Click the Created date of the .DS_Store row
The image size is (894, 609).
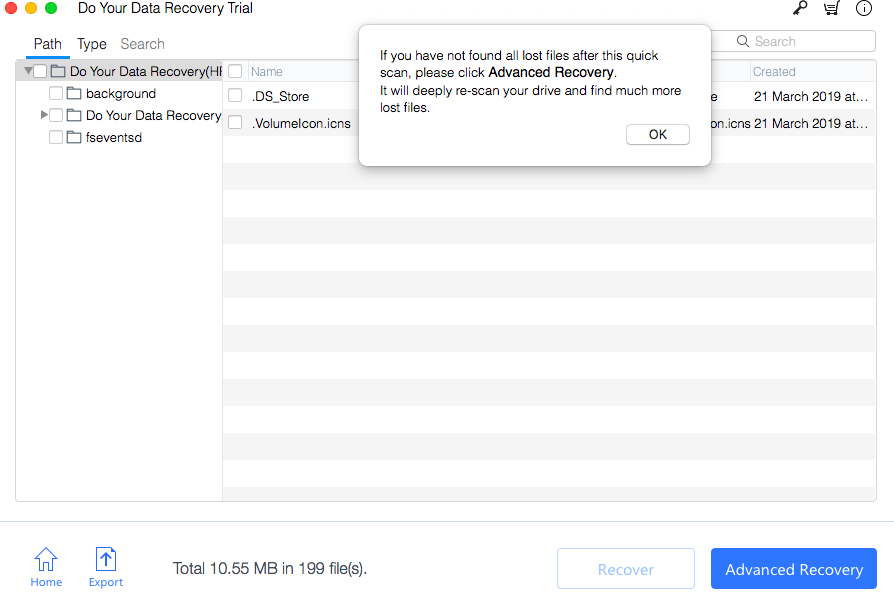[x=811, y=96]
